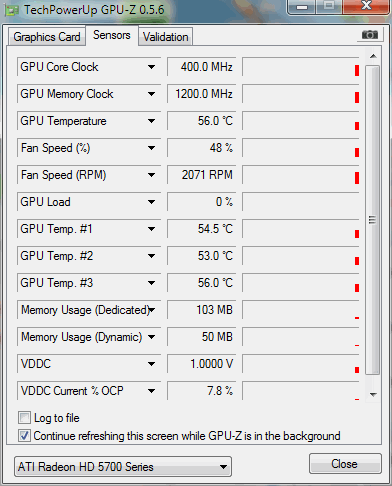The height and width of the screenshot is (486, 392).
Task: Select the ATI Radeon HD 5700 Series combo box
Action: tap(123, 467)
